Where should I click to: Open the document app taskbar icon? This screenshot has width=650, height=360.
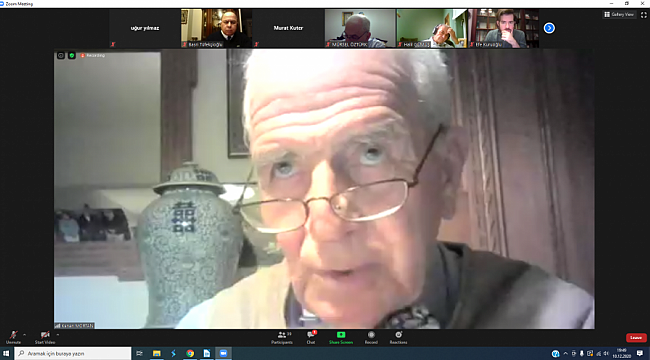(x=206, y=353)
